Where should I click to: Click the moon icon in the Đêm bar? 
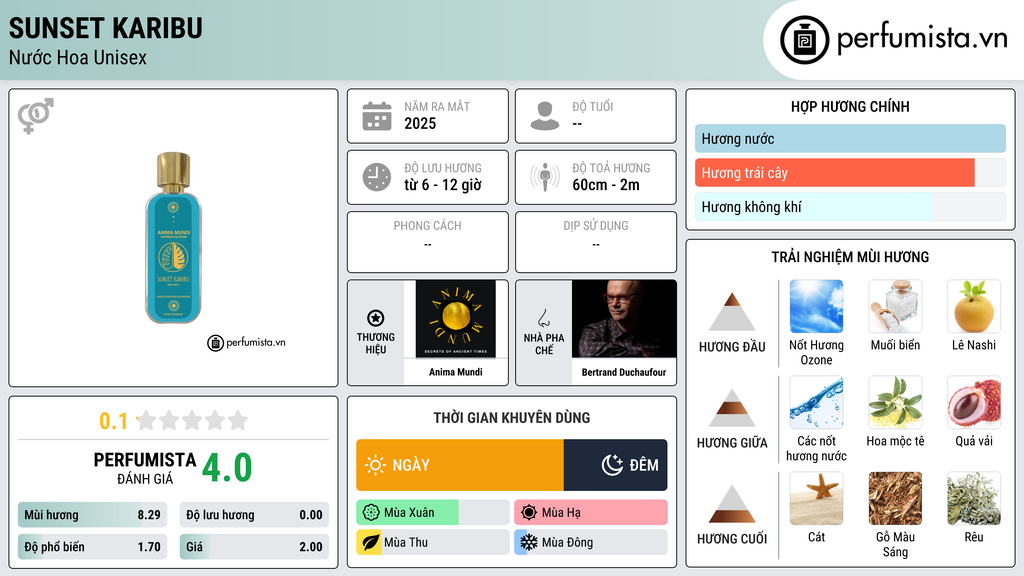click(x=612, y=465)
